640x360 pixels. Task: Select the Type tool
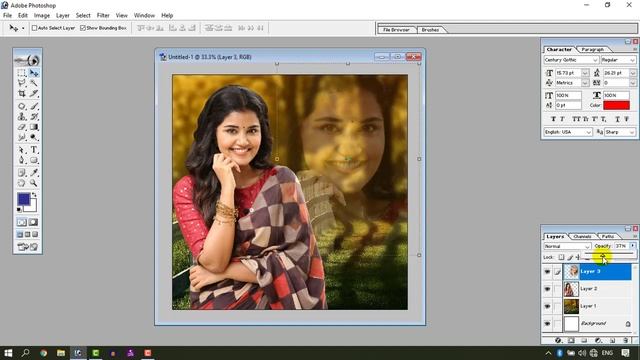pos(34,150)
